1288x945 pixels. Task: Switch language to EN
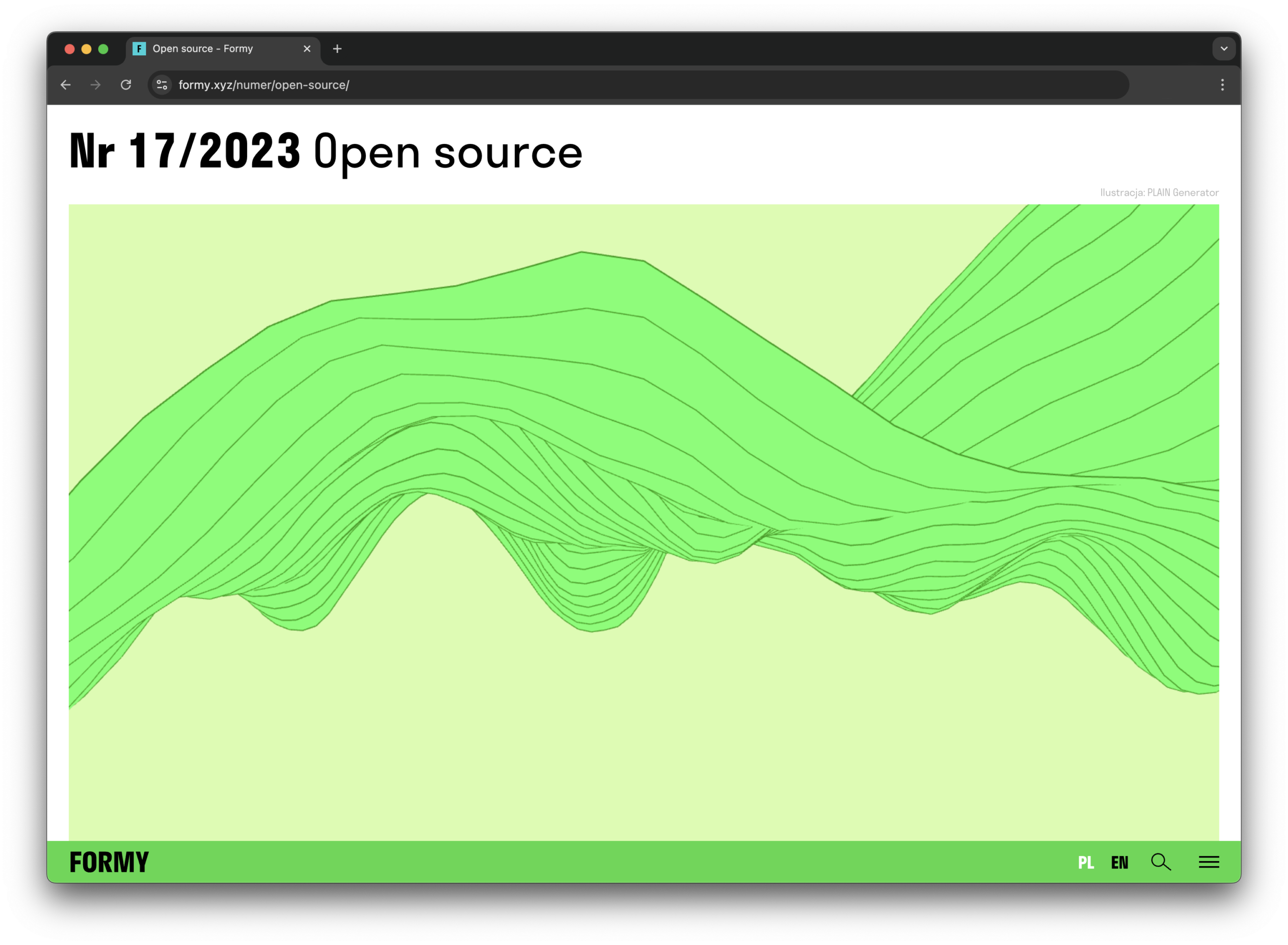1119,862
